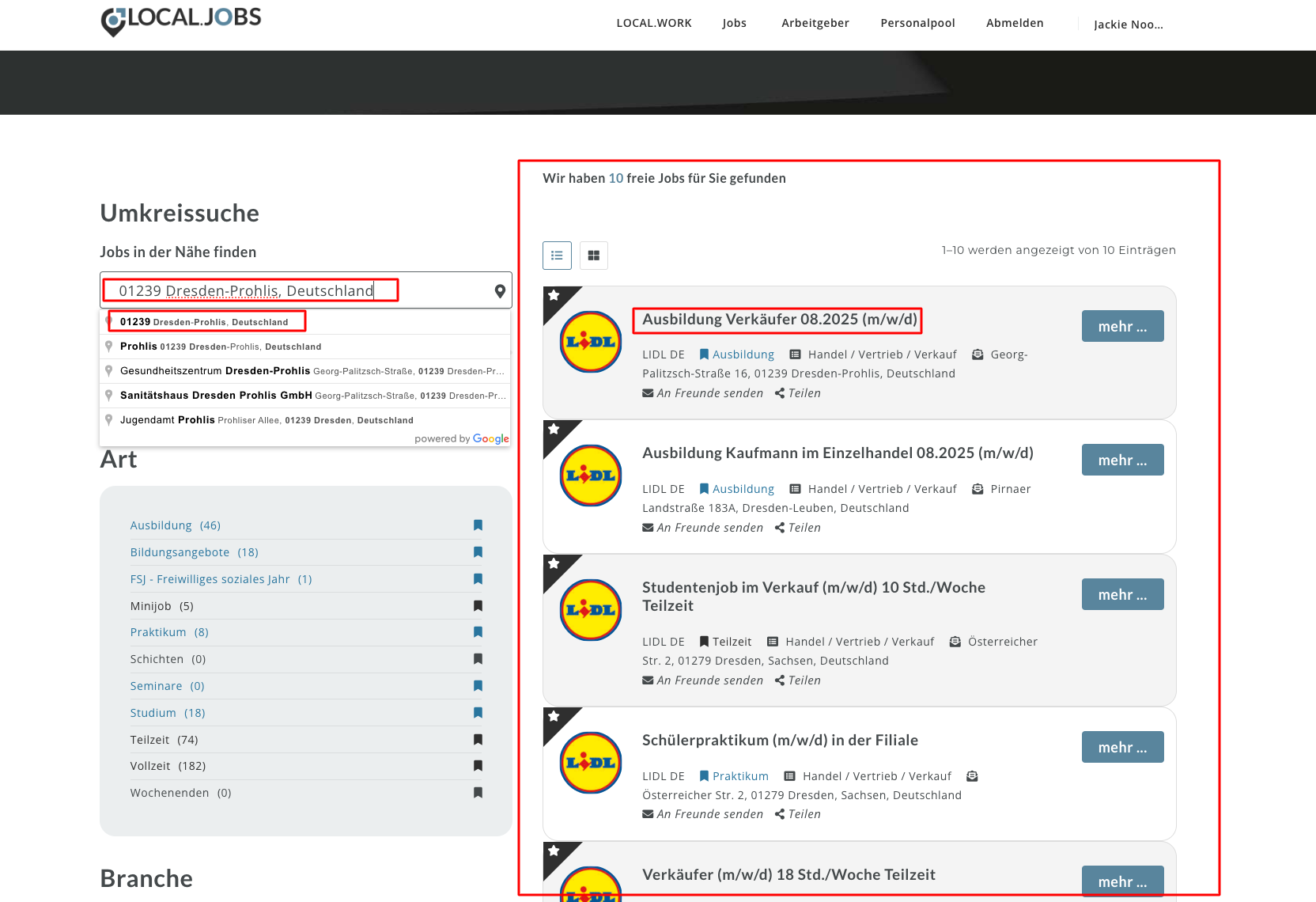Click bookmark icon in Teilzeit filter row

[x=478, y=740]
